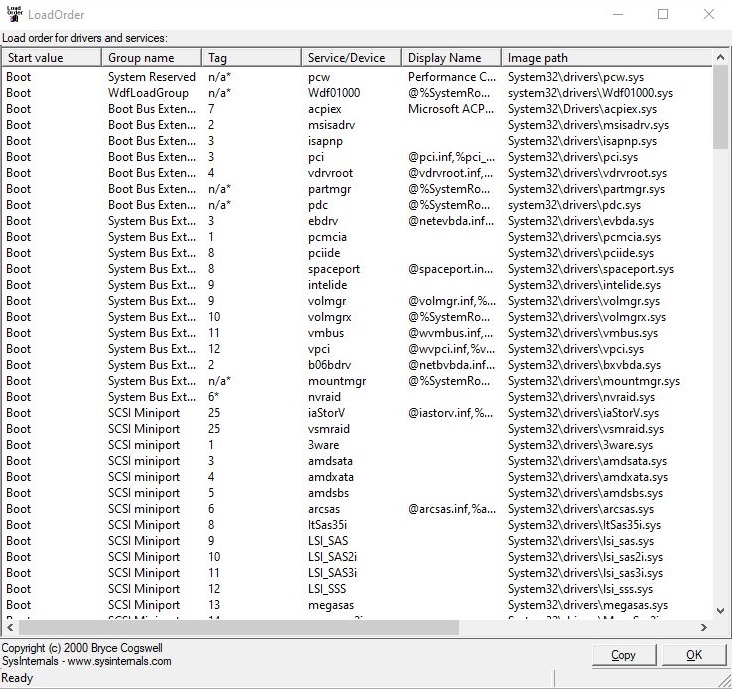Select the megasas service entry
This screenshot has height=689, width=732.
(x=331, y=605)
